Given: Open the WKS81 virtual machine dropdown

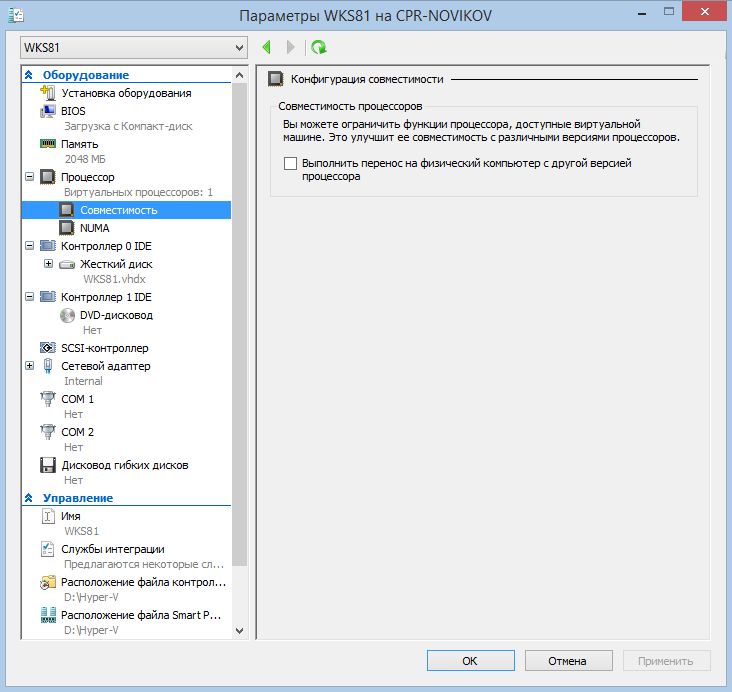Looking at the screenshot, I should pos(238,48).
